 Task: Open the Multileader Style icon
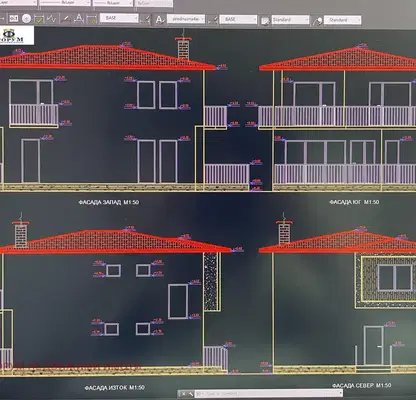[x=317, y=21]
